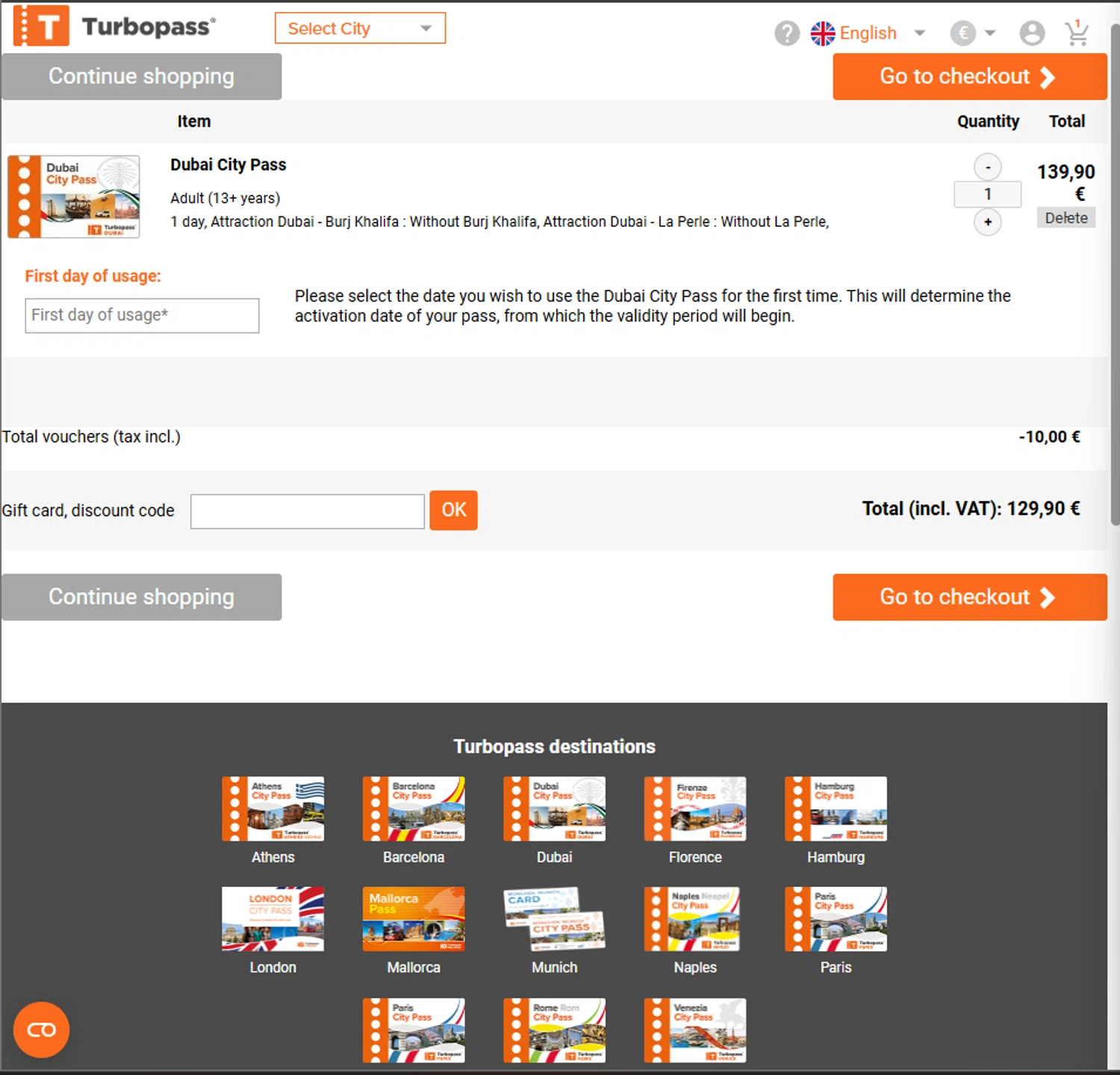Click the Adult (13+ years) text
1120x1075 pixels.
[225, 198]
